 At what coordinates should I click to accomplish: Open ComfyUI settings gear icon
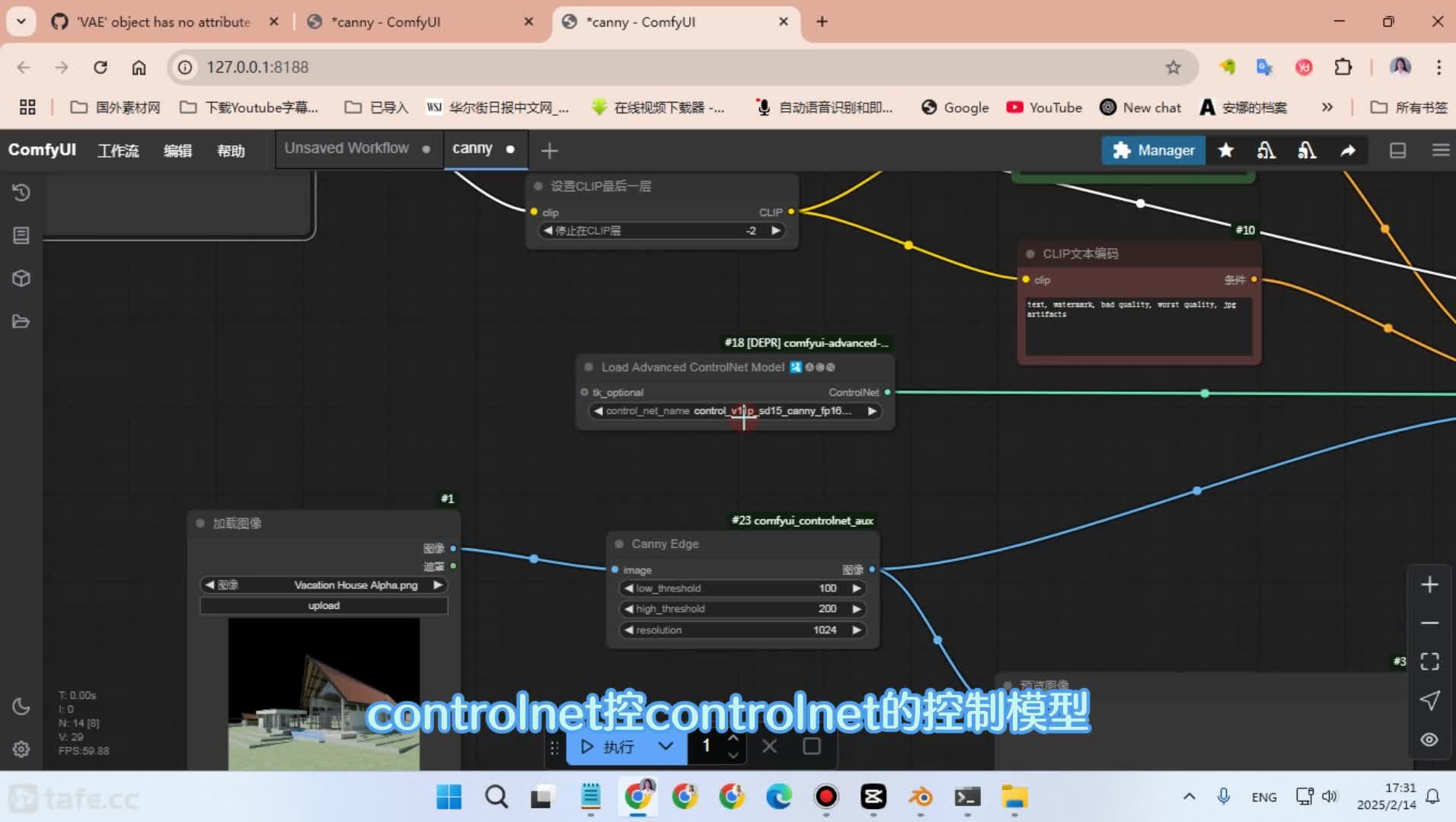click(21, 749)
